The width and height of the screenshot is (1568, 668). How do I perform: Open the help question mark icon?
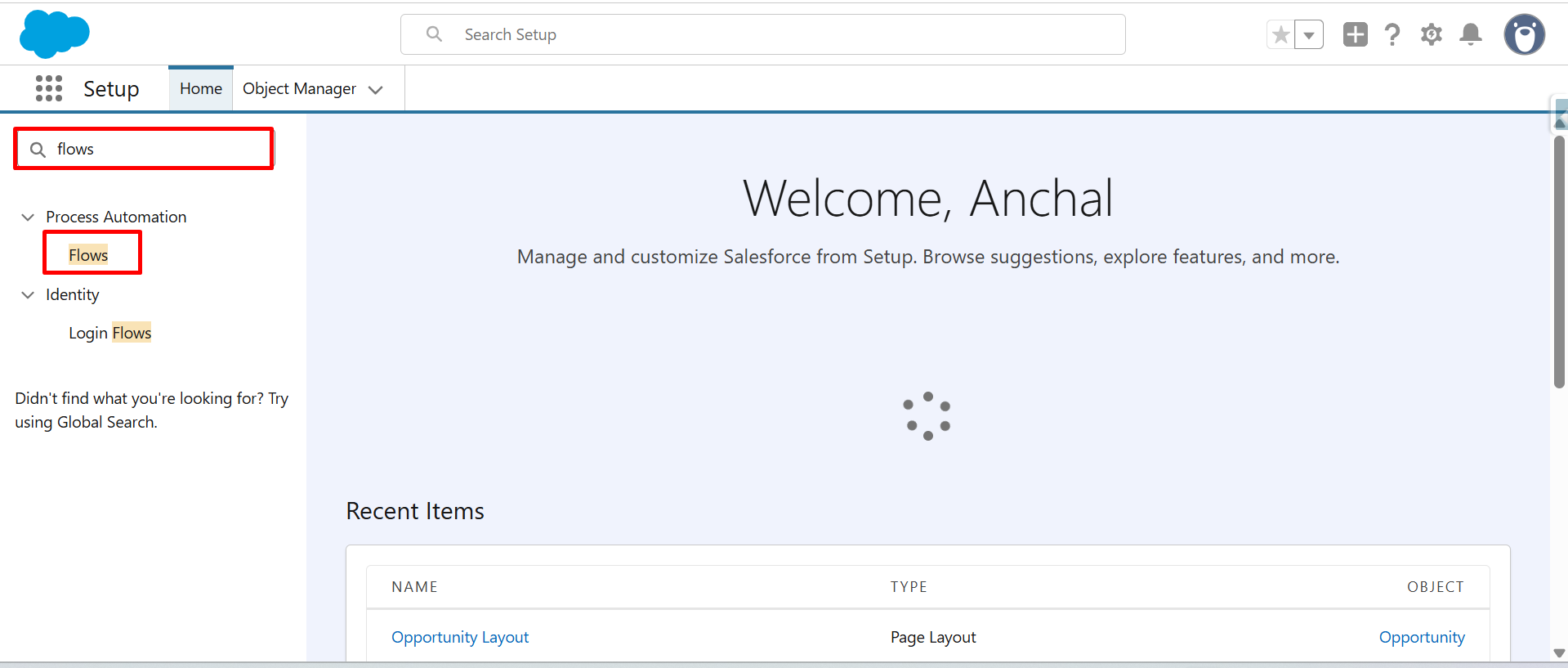[1392, 34]
